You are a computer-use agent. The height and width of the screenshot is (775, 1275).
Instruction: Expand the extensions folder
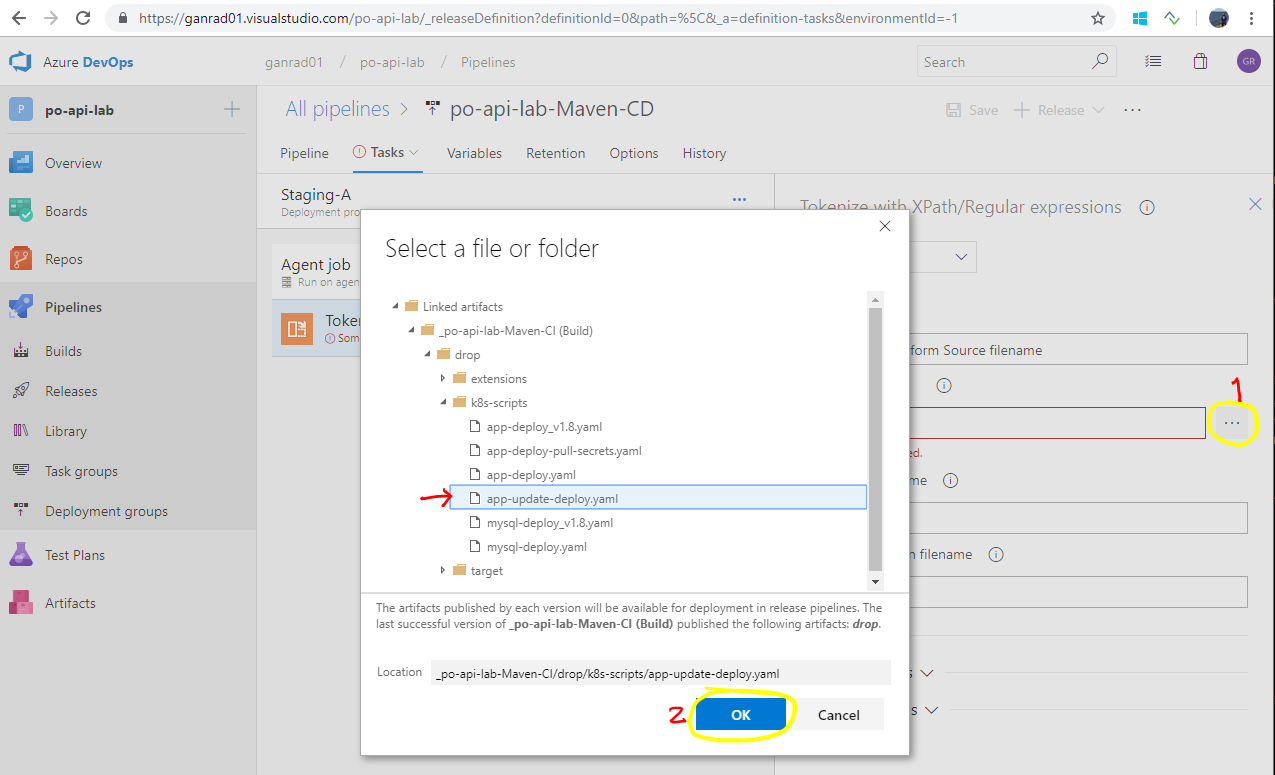click(444, 379)
